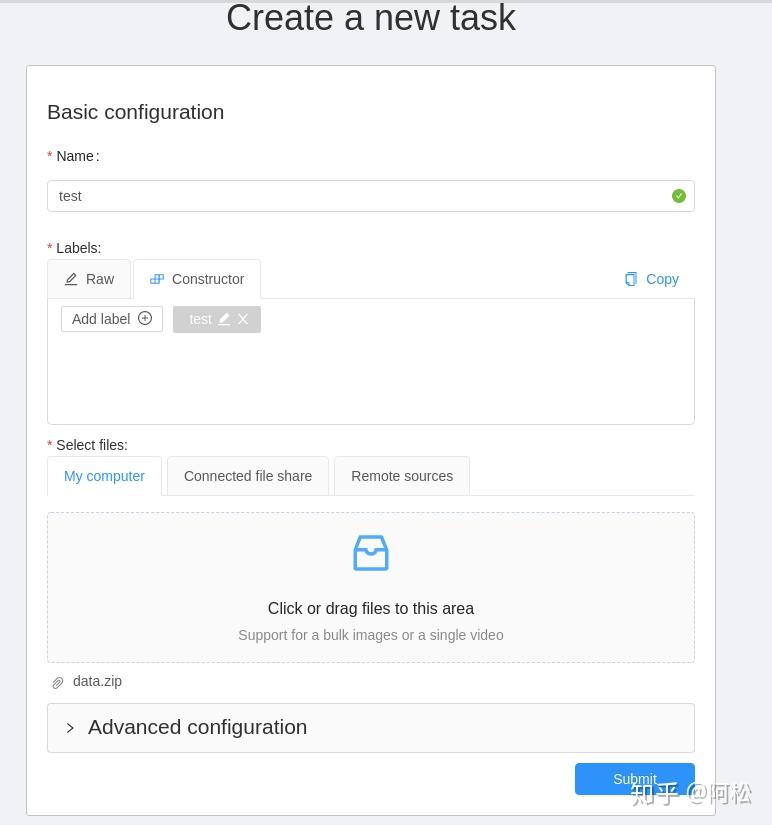This screenshot has height=825, width=772.
Task: Click the Copy labels icon
Action: pyautogui.click(x=631, y=279)
